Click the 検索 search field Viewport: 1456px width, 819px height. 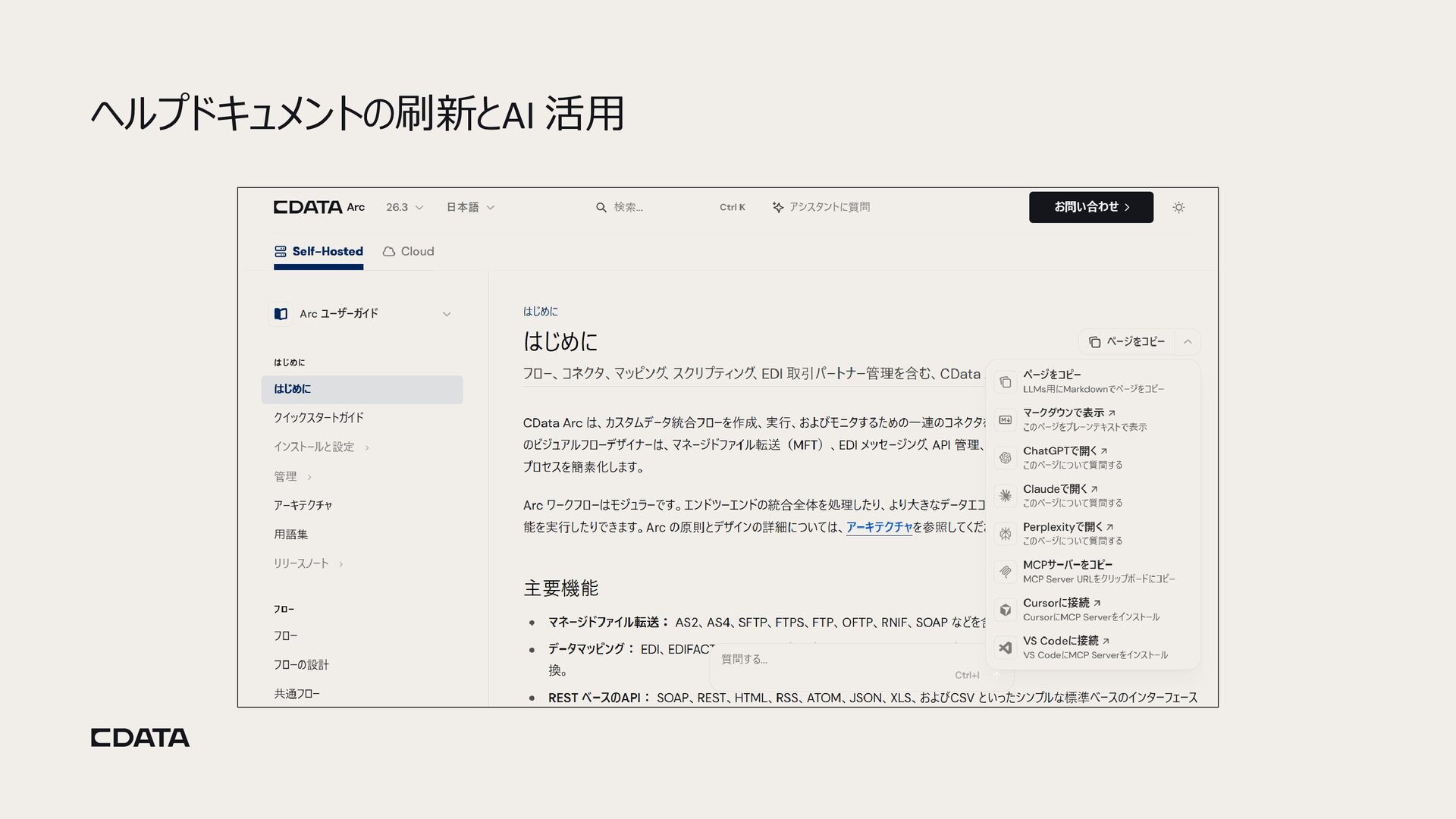(x=670, y=207)
